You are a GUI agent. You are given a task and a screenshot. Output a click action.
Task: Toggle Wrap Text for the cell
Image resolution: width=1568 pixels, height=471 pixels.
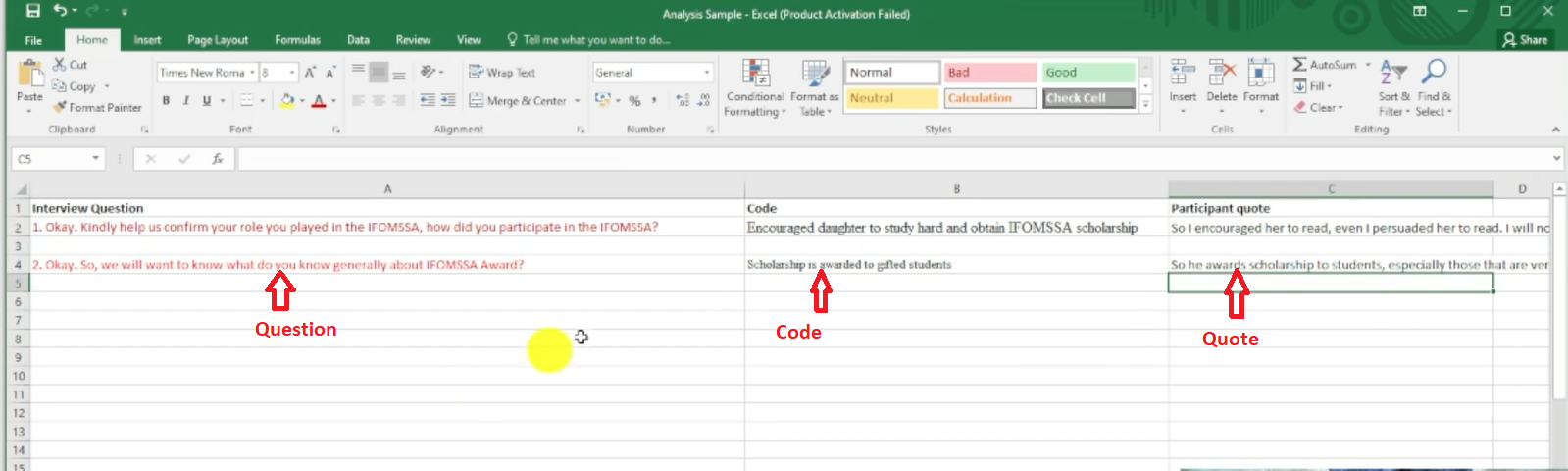coord(502,73)
